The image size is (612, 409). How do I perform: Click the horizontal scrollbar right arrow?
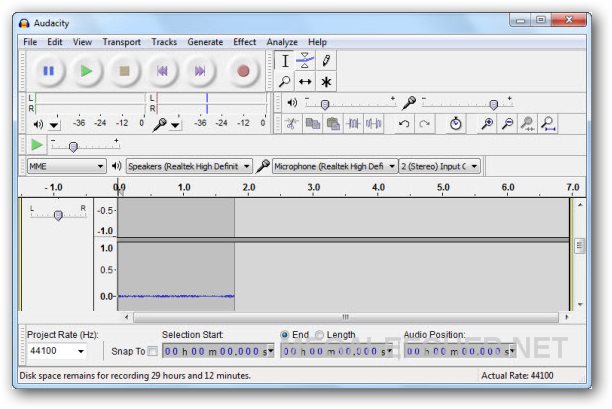566,317
